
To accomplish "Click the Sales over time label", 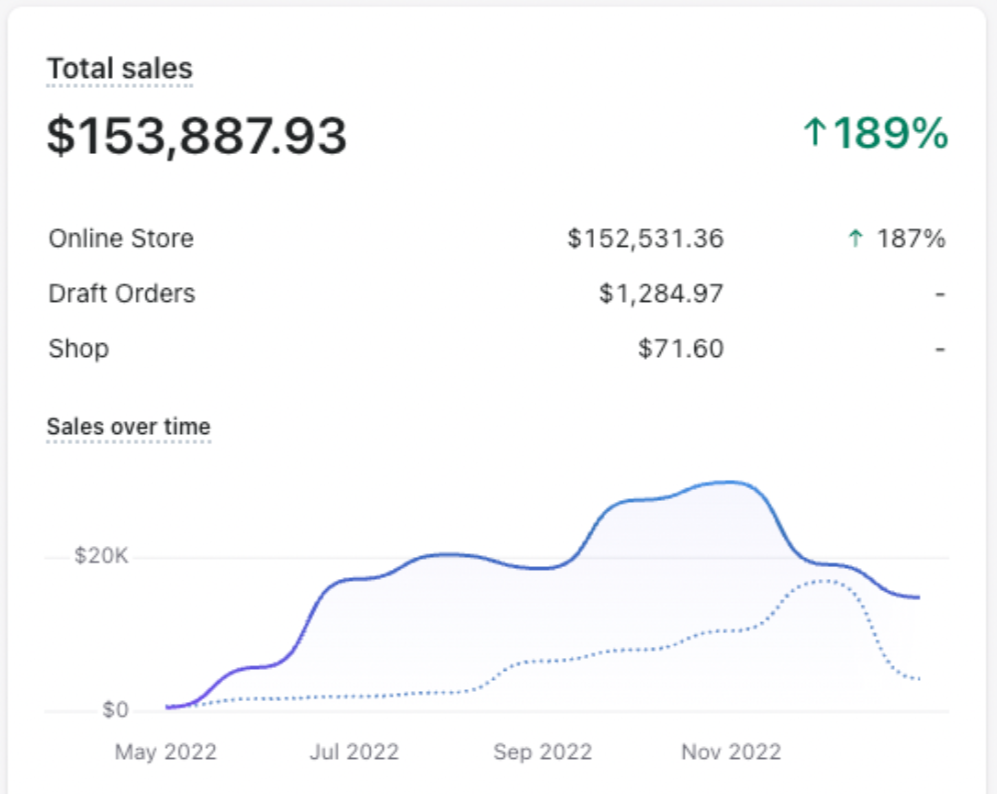I will tap(128, 427).
